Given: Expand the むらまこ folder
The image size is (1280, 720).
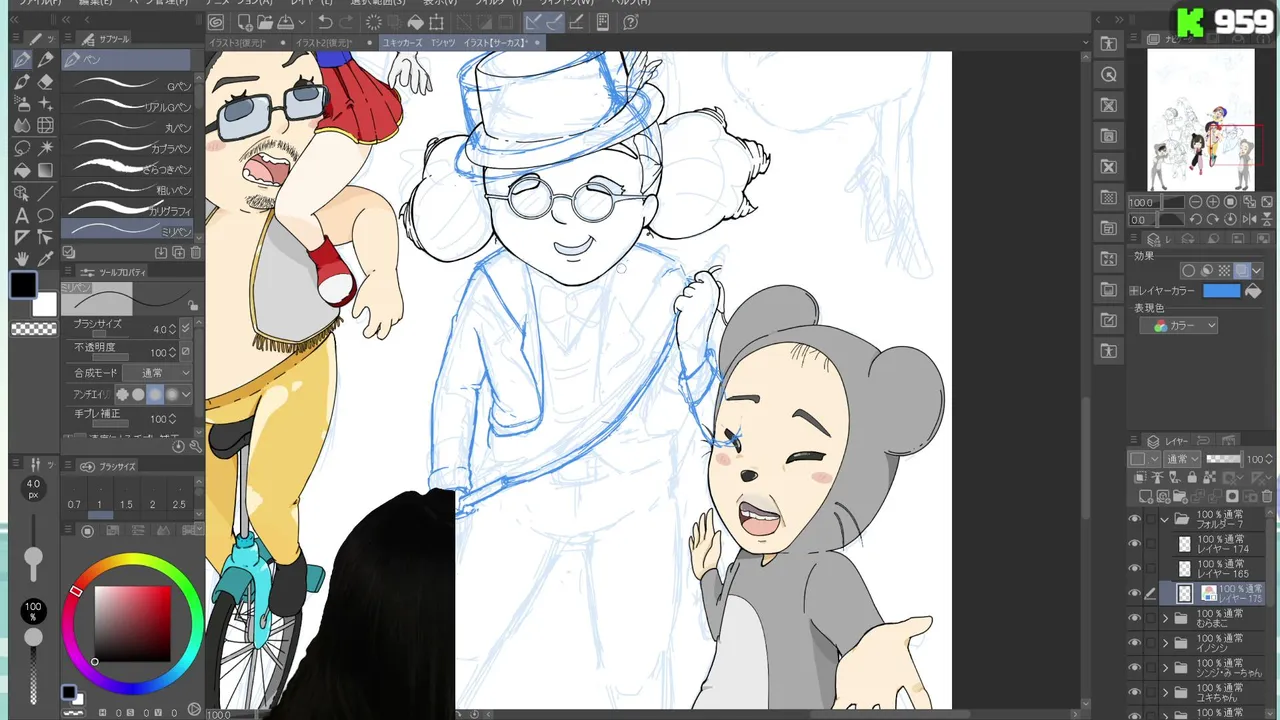Looking at the screenshot, I should [x=1164, y=619].
